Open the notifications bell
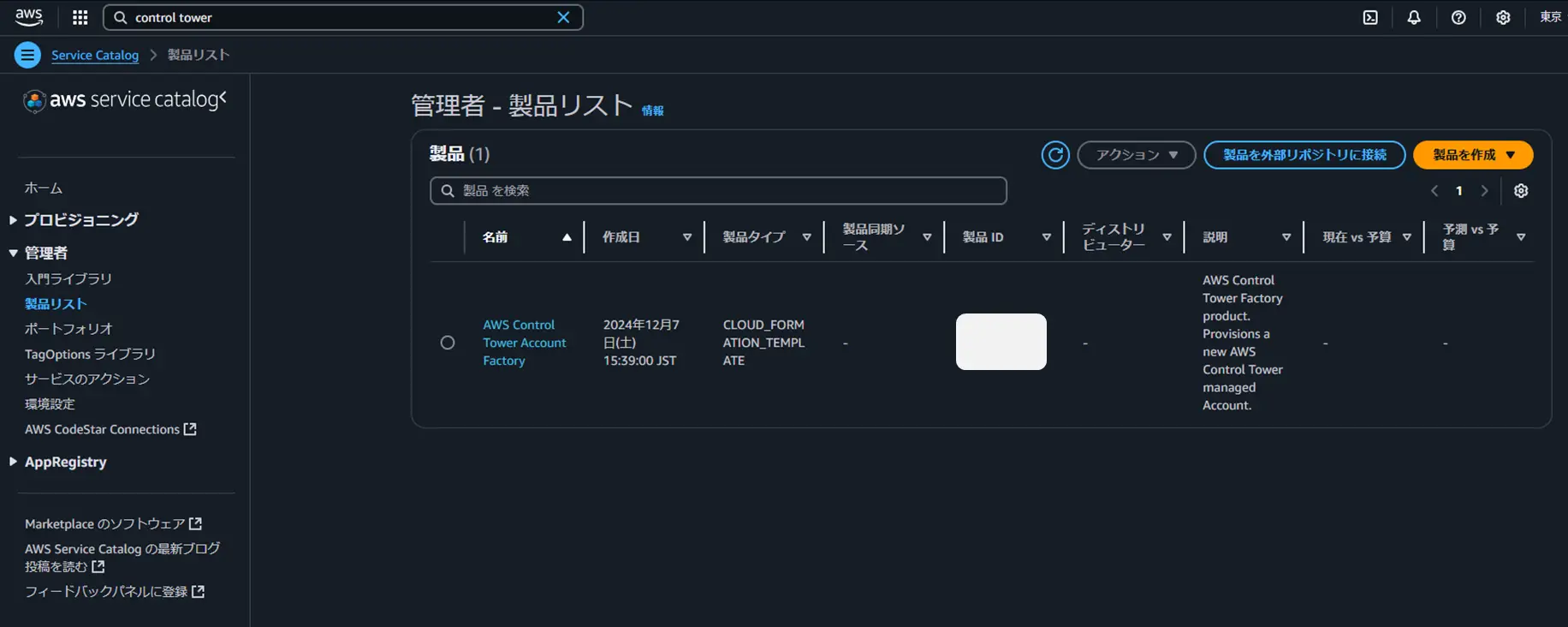 (x=1414, y=17)
